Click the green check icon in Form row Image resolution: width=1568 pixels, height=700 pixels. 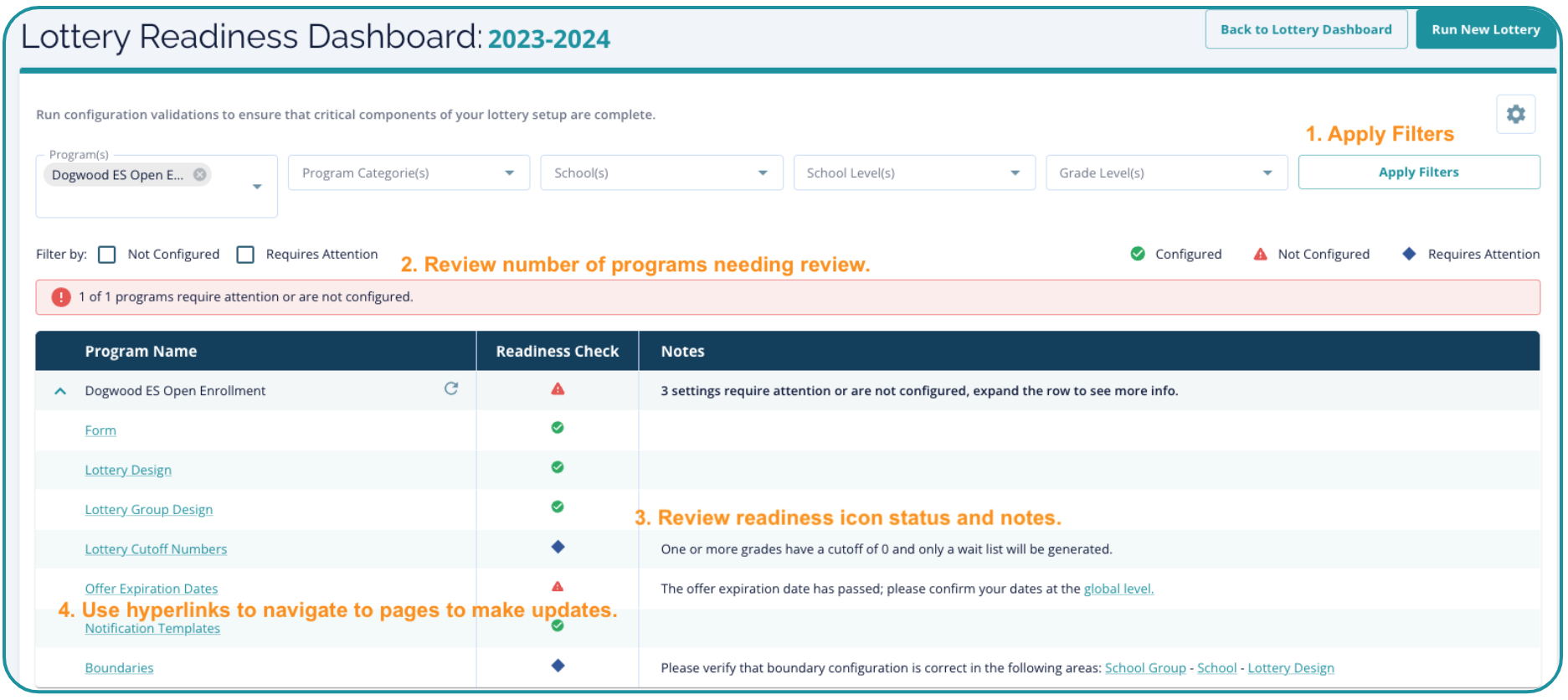(558, 428)
